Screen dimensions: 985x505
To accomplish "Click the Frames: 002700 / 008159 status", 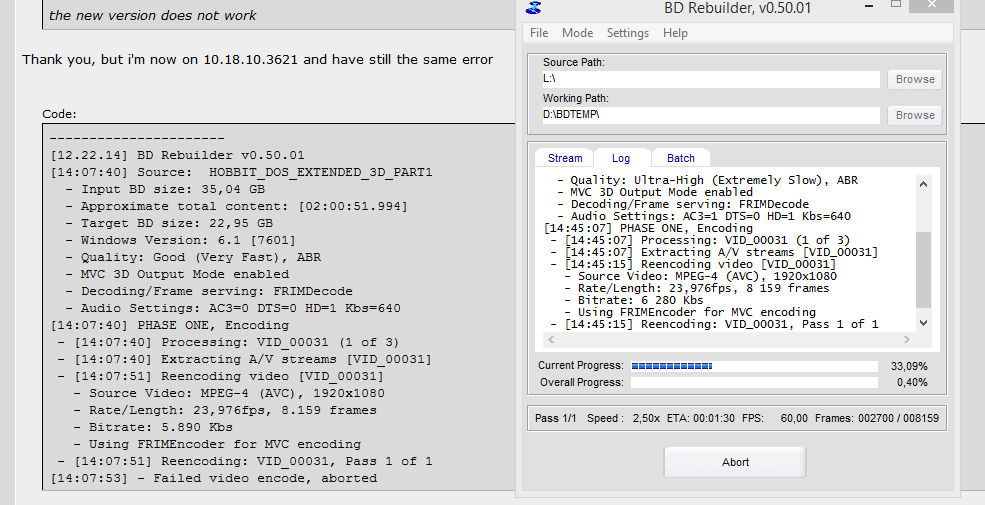I will click(x=877, y=418).
